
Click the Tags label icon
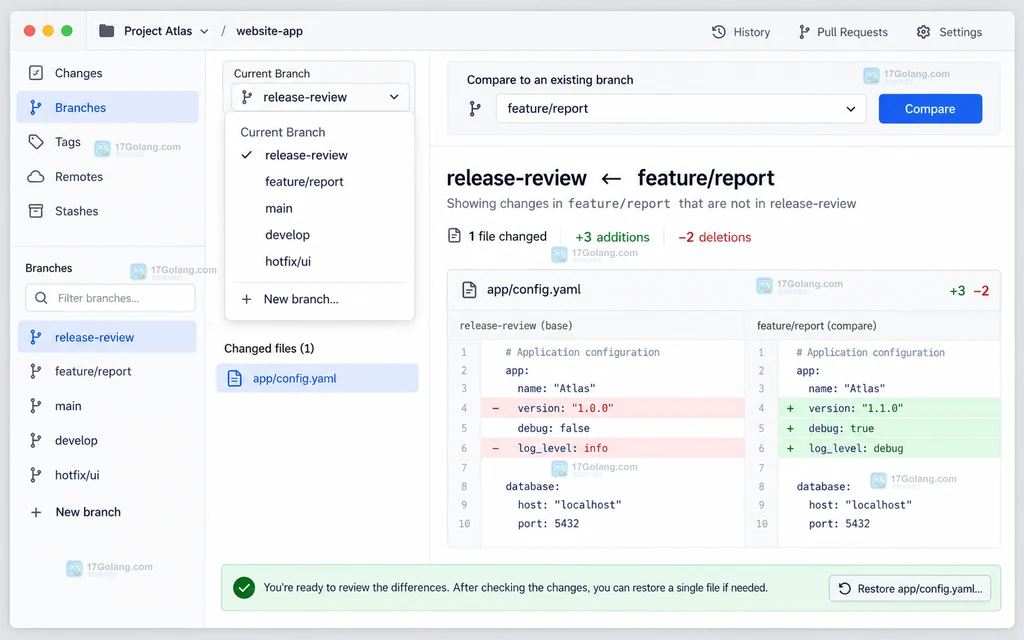tap(36, 142)
